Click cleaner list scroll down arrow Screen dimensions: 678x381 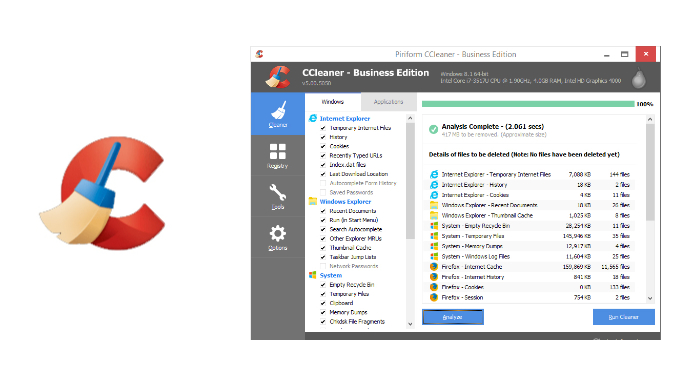click(x=410, y=324)
